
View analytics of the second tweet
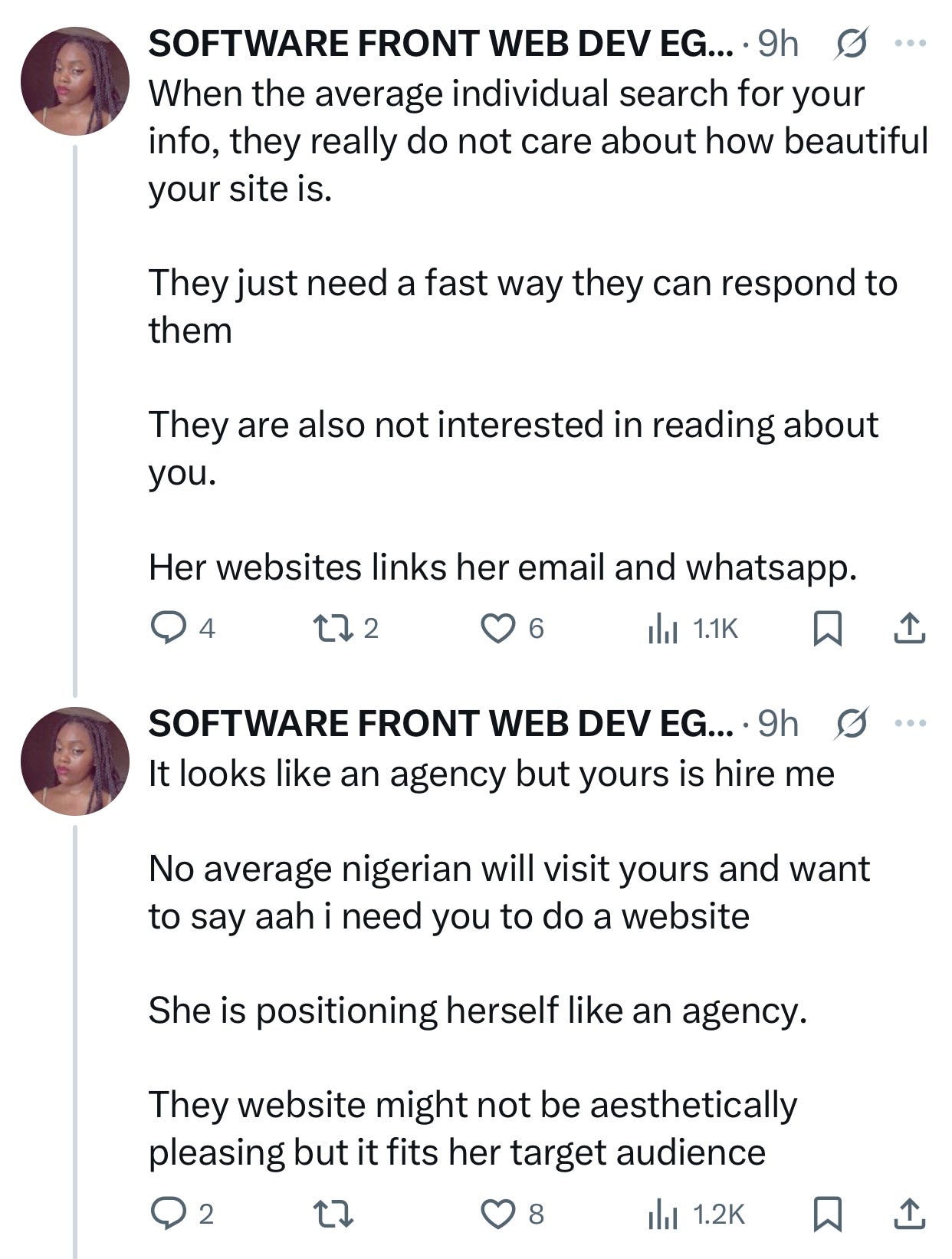(662, 1214)
